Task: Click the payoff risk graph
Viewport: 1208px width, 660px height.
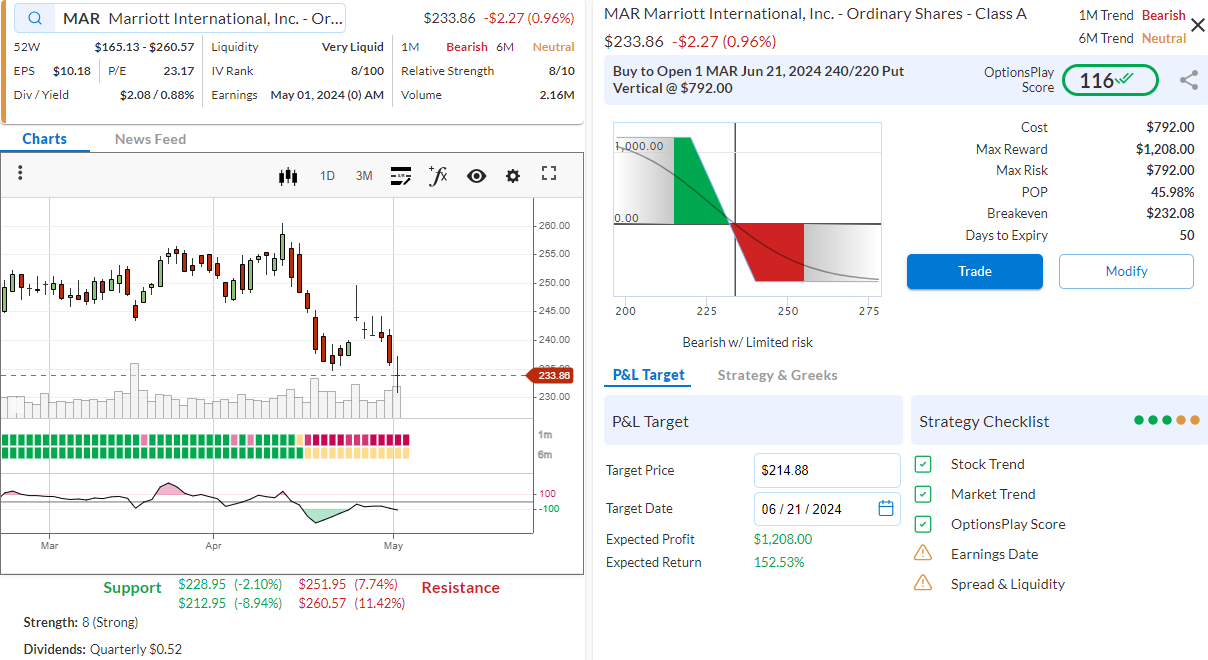Action: point(747,209)
